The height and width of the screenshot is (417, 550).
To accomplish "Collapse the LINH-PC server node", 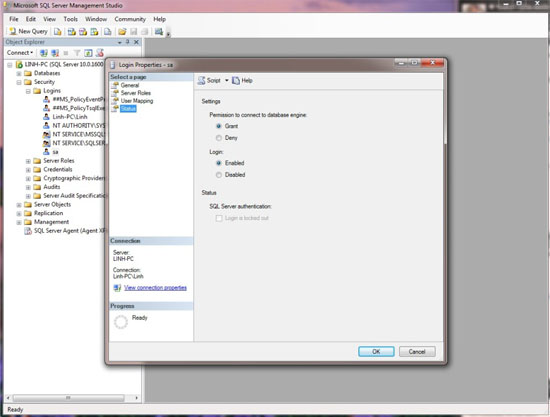I will 10,65.
